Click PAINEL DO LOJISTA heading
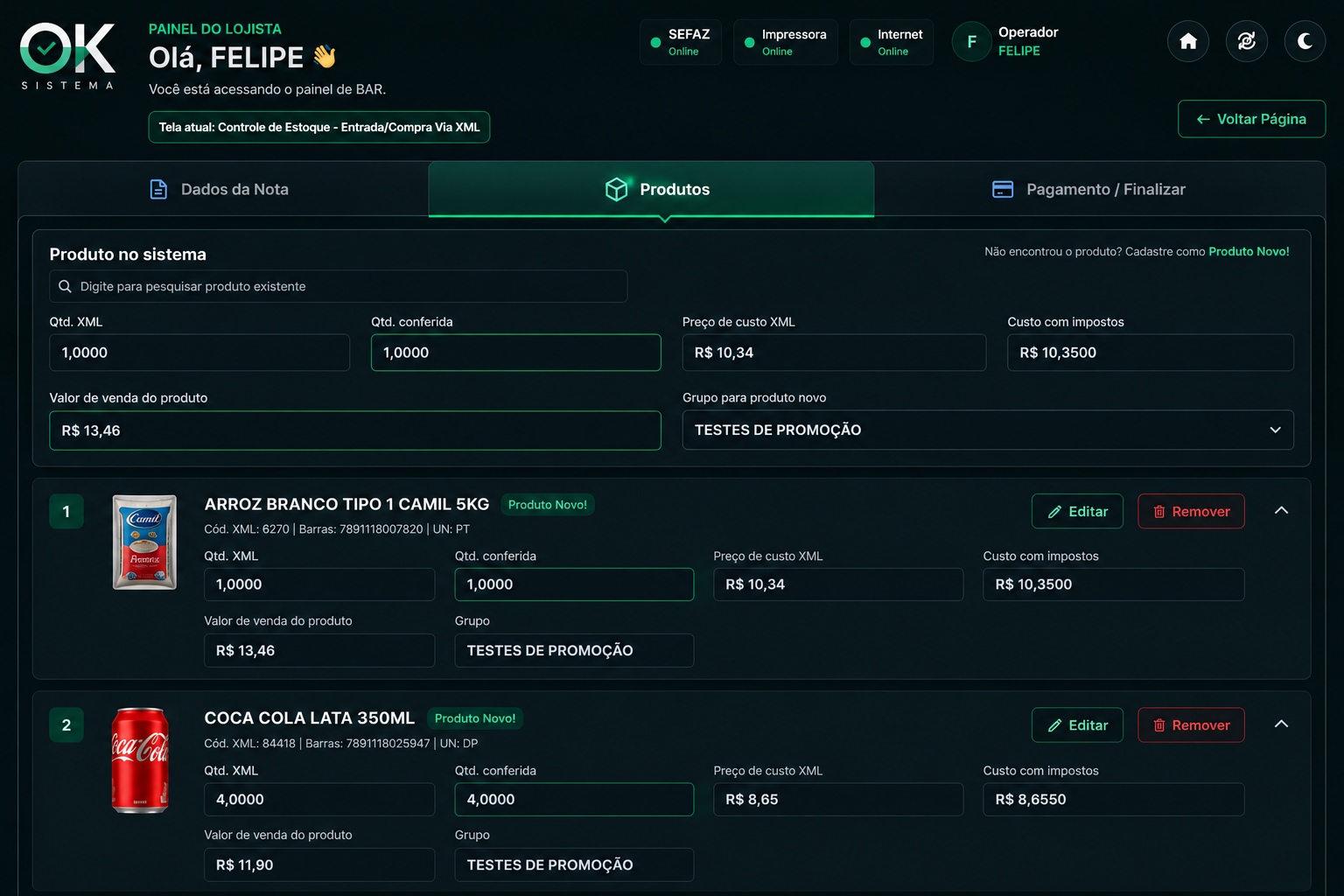Image resolution: width=1344 pixels, height=896 pixels. 215,29
